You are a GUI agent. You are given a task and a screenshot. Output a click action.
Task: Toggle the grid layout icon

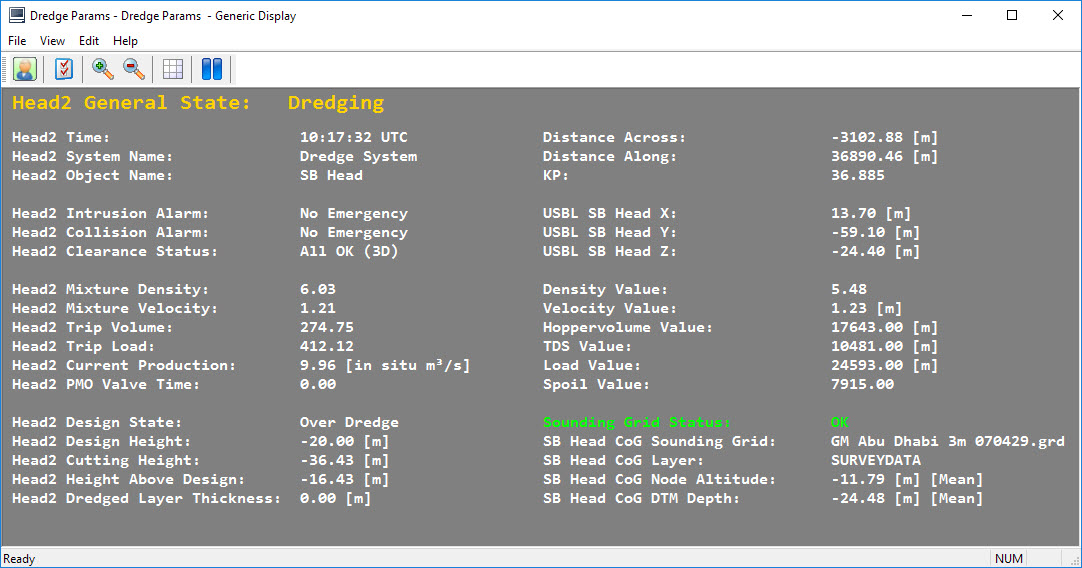pos(173,69)
